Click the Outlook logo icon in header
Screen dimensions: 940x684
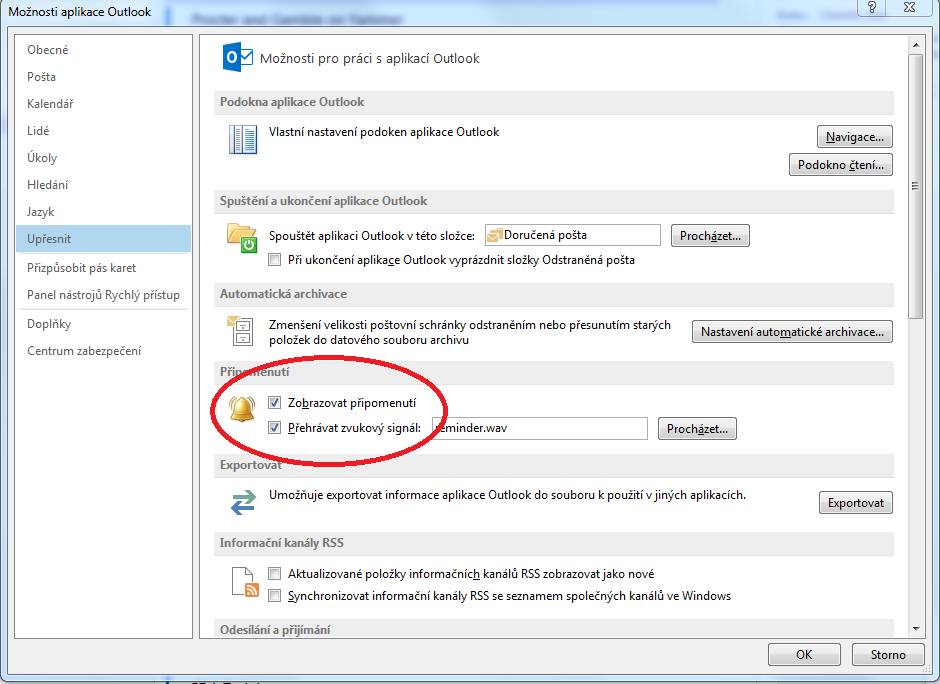point(238,58)
